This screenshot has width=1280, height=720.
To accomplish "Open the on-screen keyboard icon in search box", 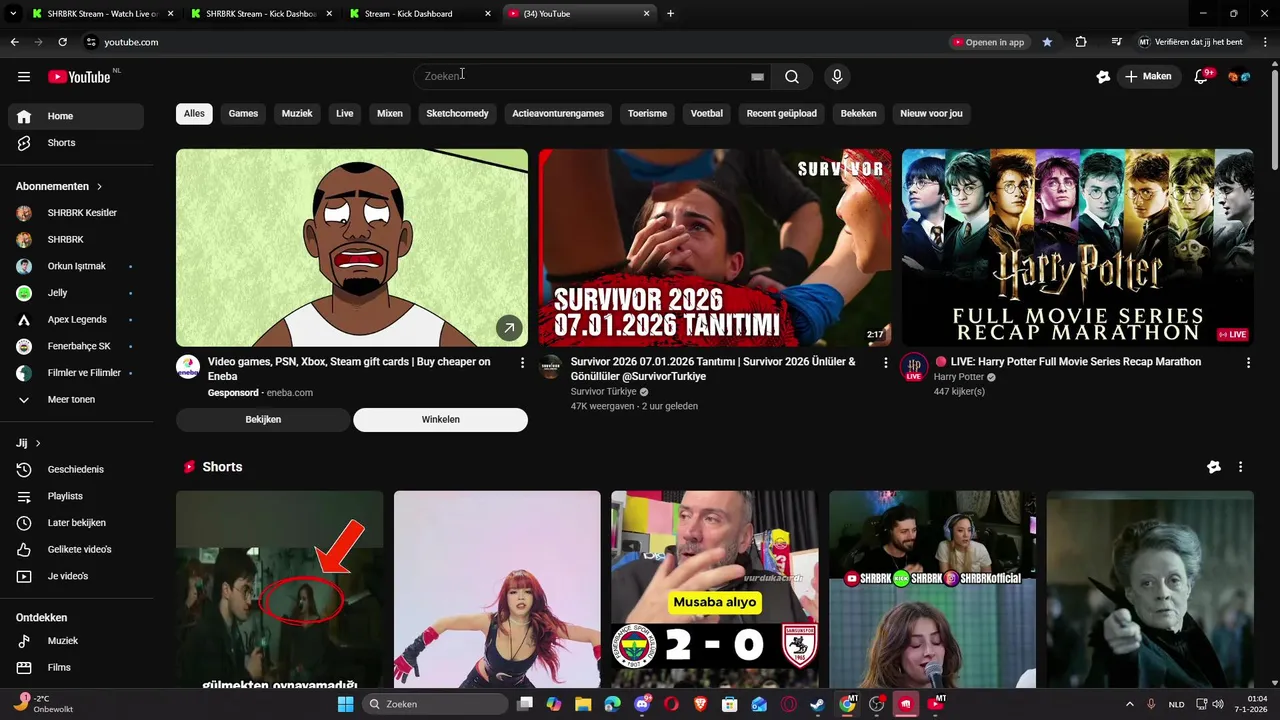I will [757, 77].
